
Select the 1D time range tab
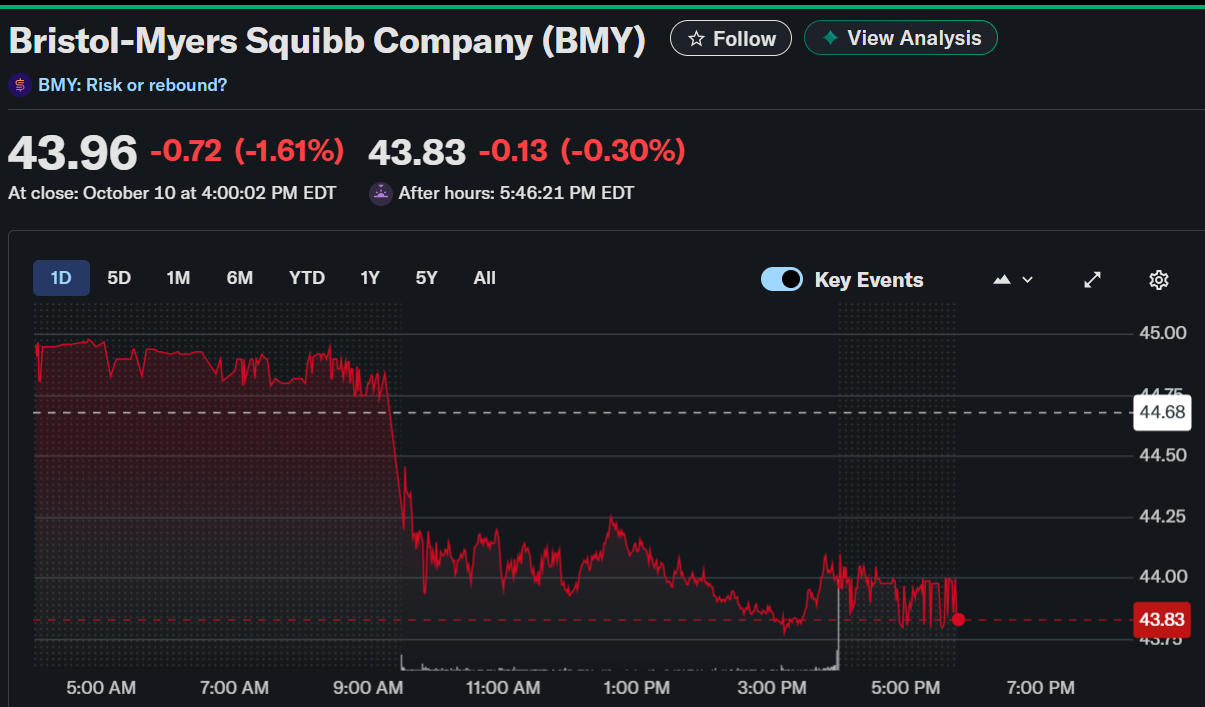tap(61, 278)
